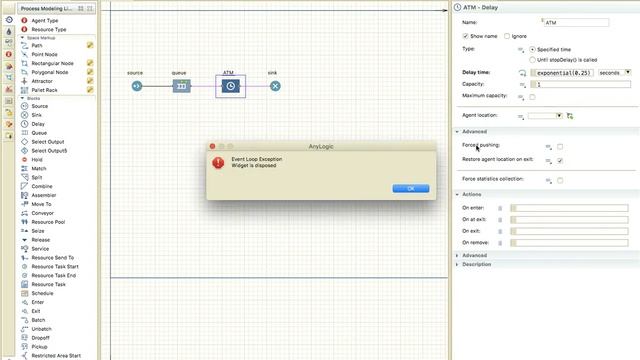Enable the Maximum capacity checkbox
This screenshot has width=640, height=360.
pyautogui.click(x=532, y=97)
